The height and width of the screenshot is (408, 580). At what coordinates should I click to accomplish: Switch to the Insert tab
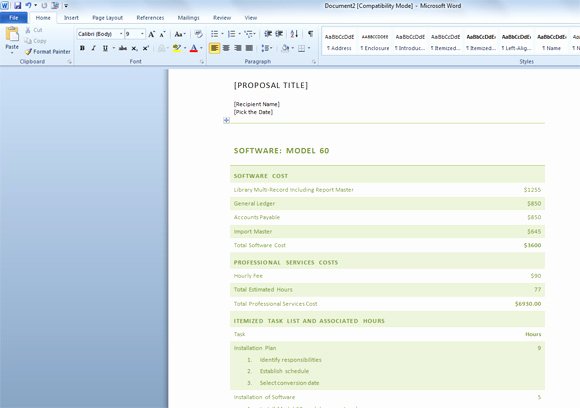pos(71,18)
